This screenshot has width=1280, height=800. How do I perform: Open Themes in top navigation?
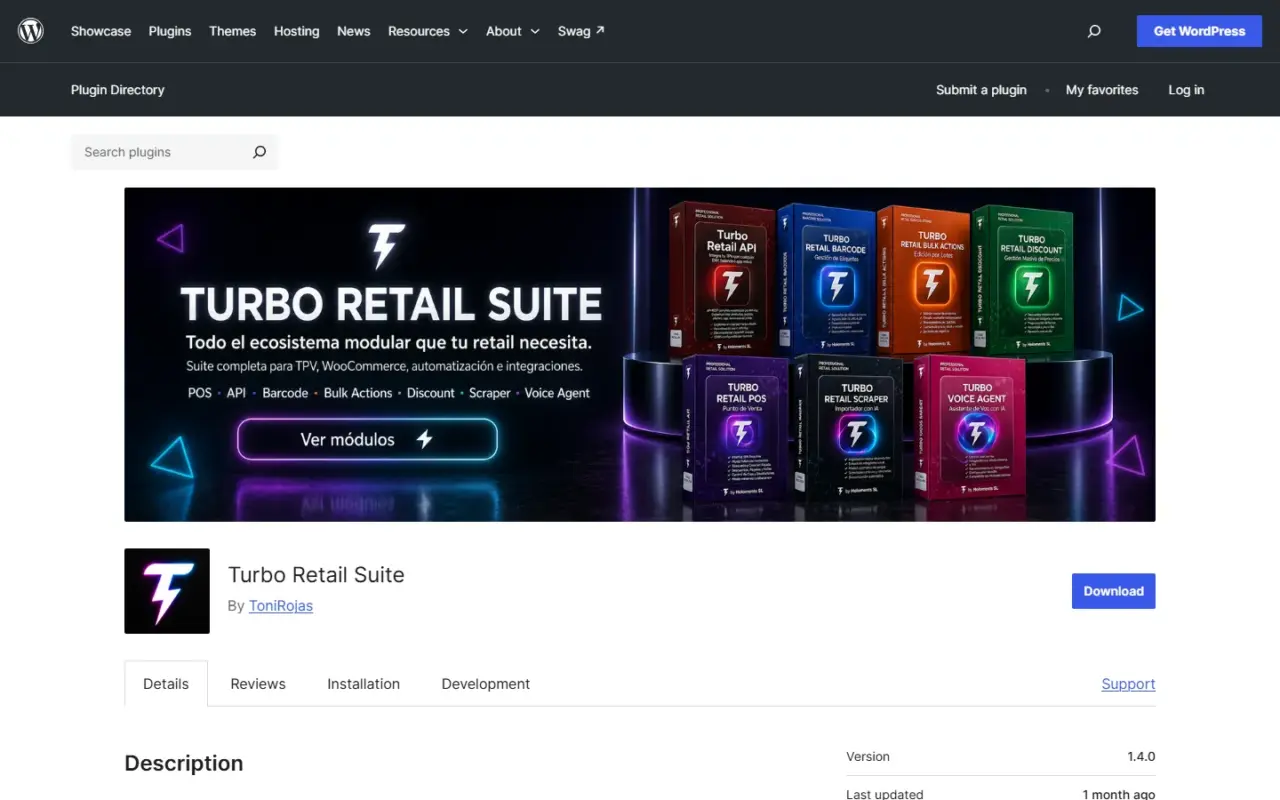click(x=233, y=31)
